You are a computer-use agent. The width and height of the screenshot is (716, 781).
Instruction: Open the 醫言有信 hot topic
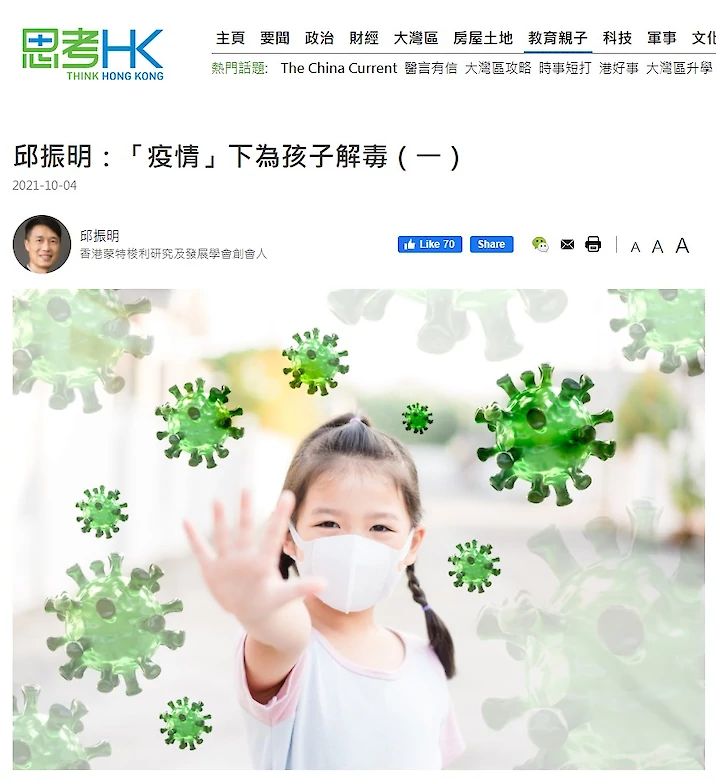click(431, 68)
